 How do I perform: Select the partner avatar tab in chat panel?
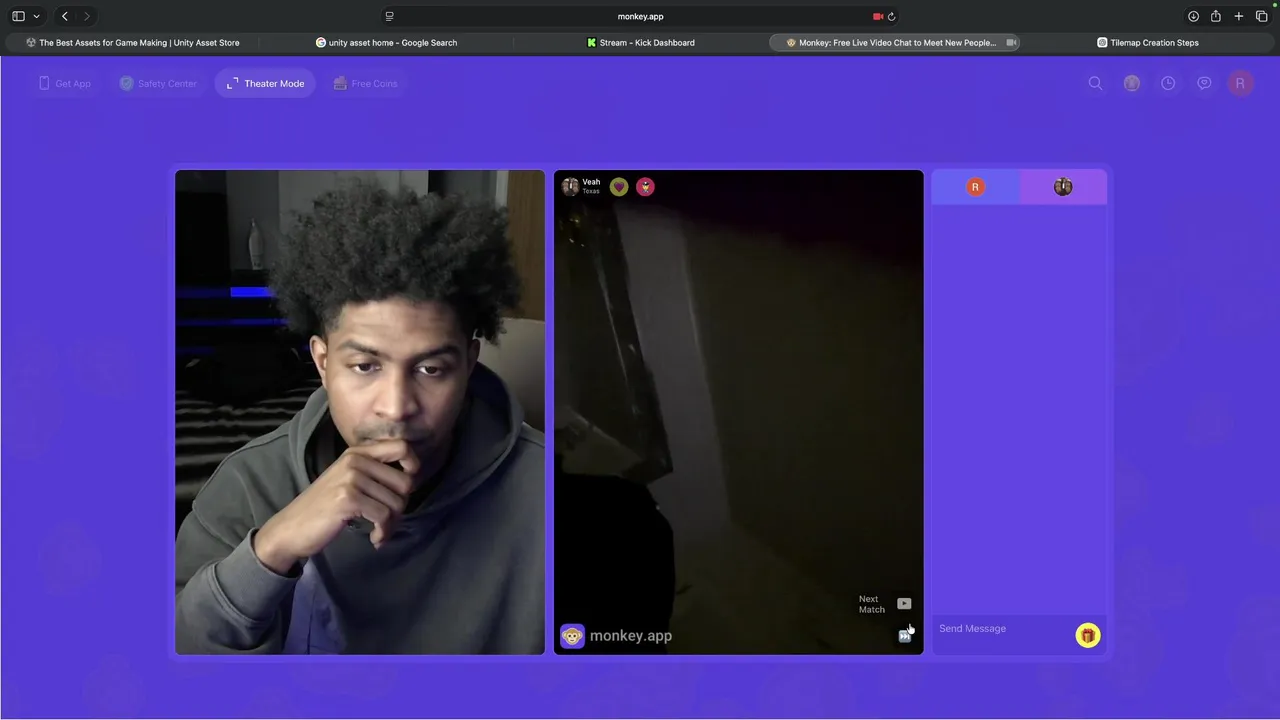click(1063, 187)
